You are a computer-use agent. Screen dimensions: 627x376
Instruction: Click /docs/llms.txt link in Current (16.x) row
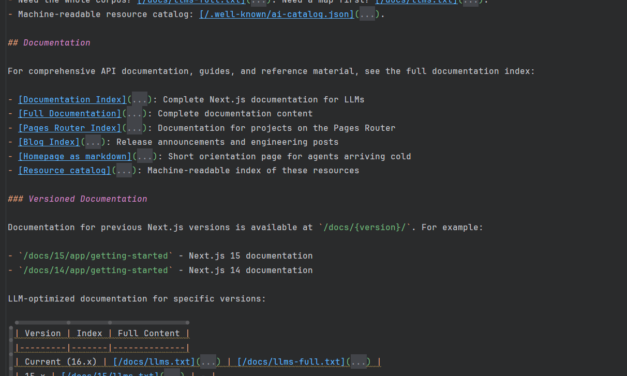coord(154,362)
